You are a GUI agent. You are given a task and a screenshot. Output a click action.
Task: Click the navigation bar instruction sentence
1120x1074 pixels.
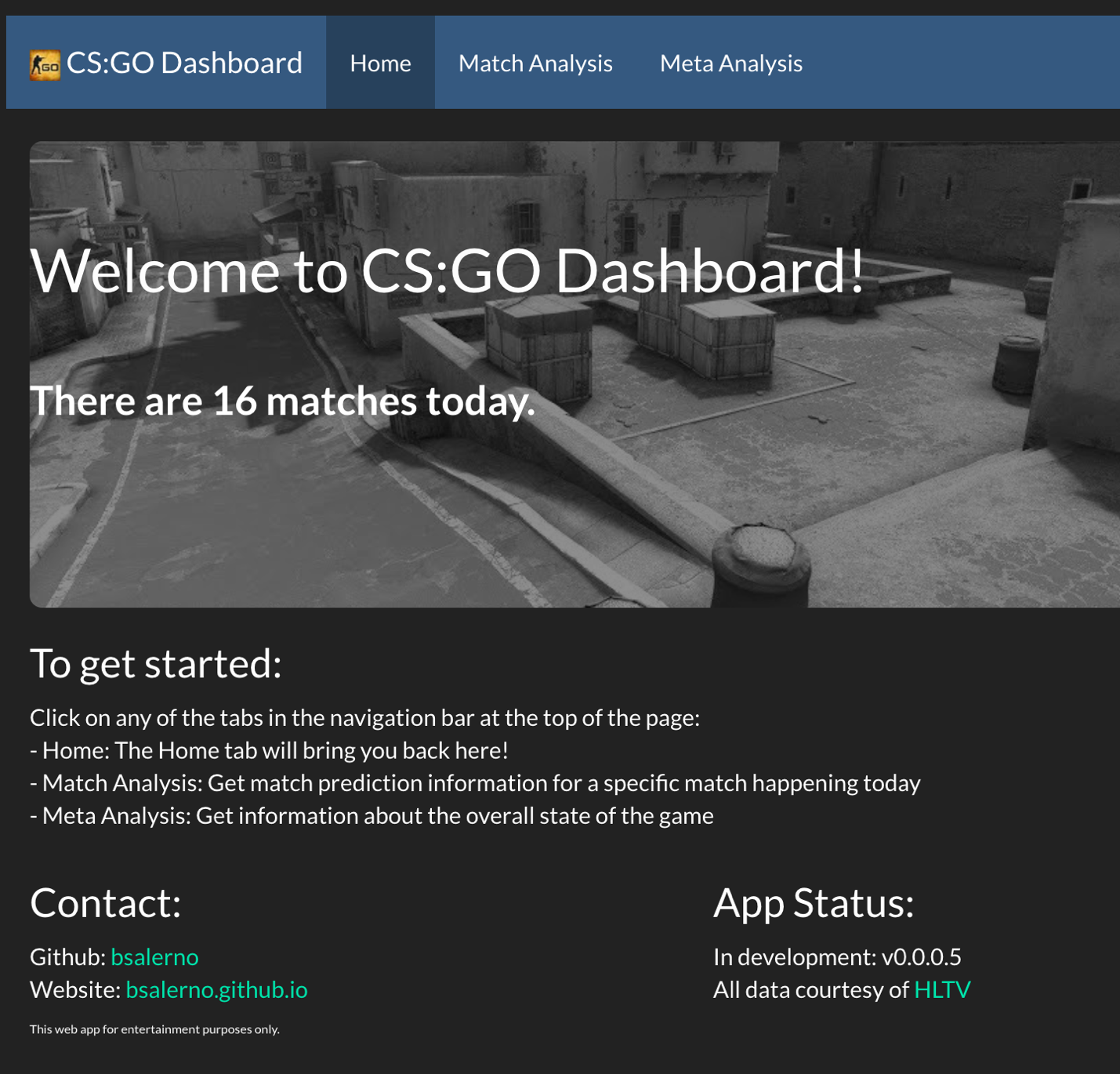364,717
